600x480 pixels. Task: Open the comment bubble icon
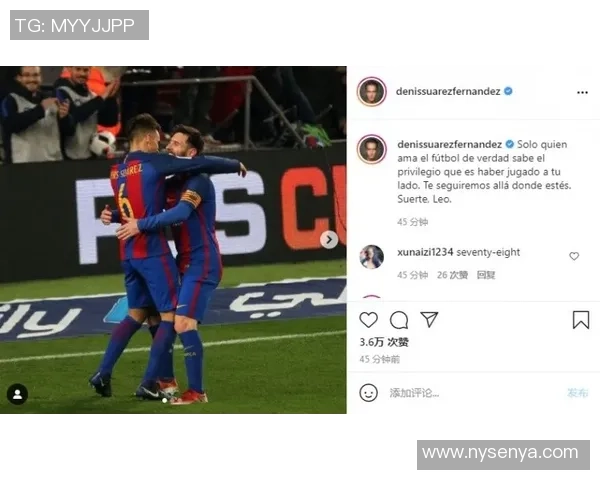coord(399,320)
